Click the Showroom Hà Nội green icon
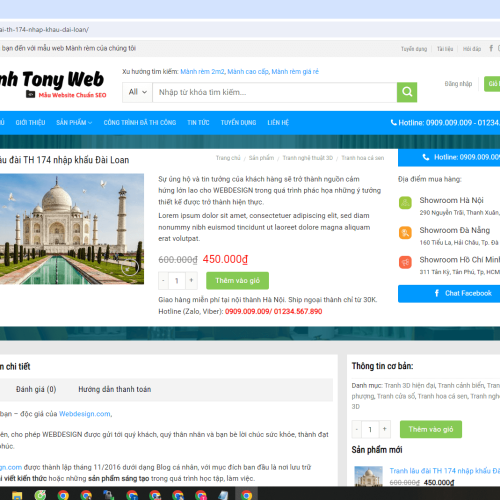This screenshot has width=500, height=500. click(x=405, y=203)
